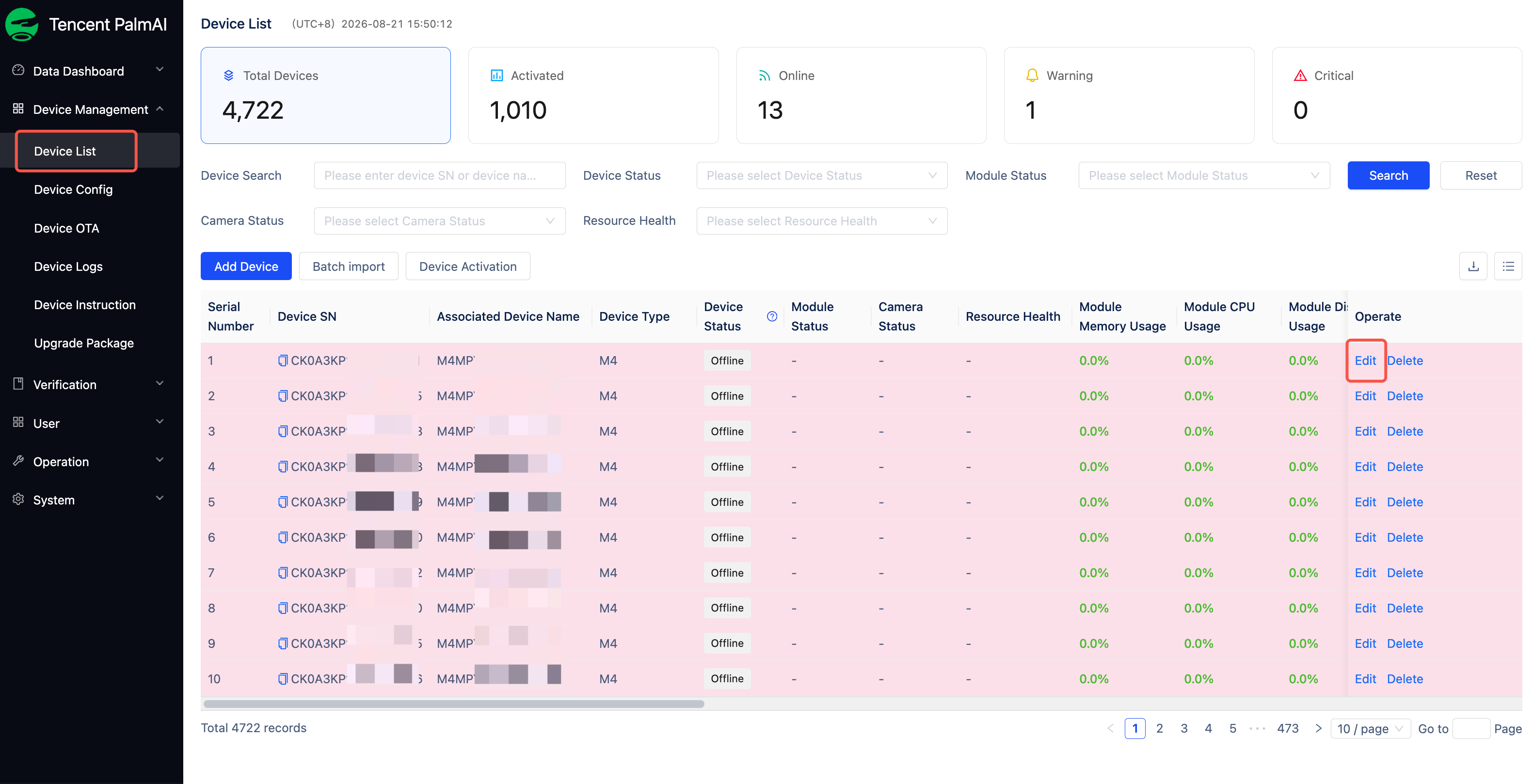The width and height of the screenshot is (1533, 784).
Task: Click the copy icon in row 5
Action: (x=283, y=502)
